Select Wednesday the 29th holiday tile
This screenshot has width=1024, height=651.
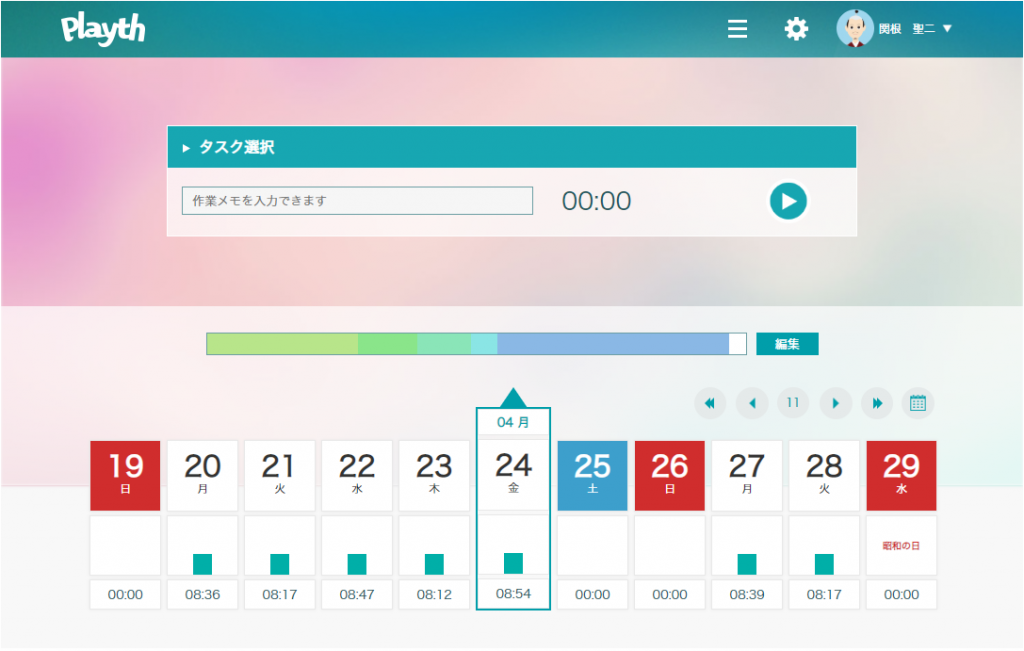(x=901, y=475)
